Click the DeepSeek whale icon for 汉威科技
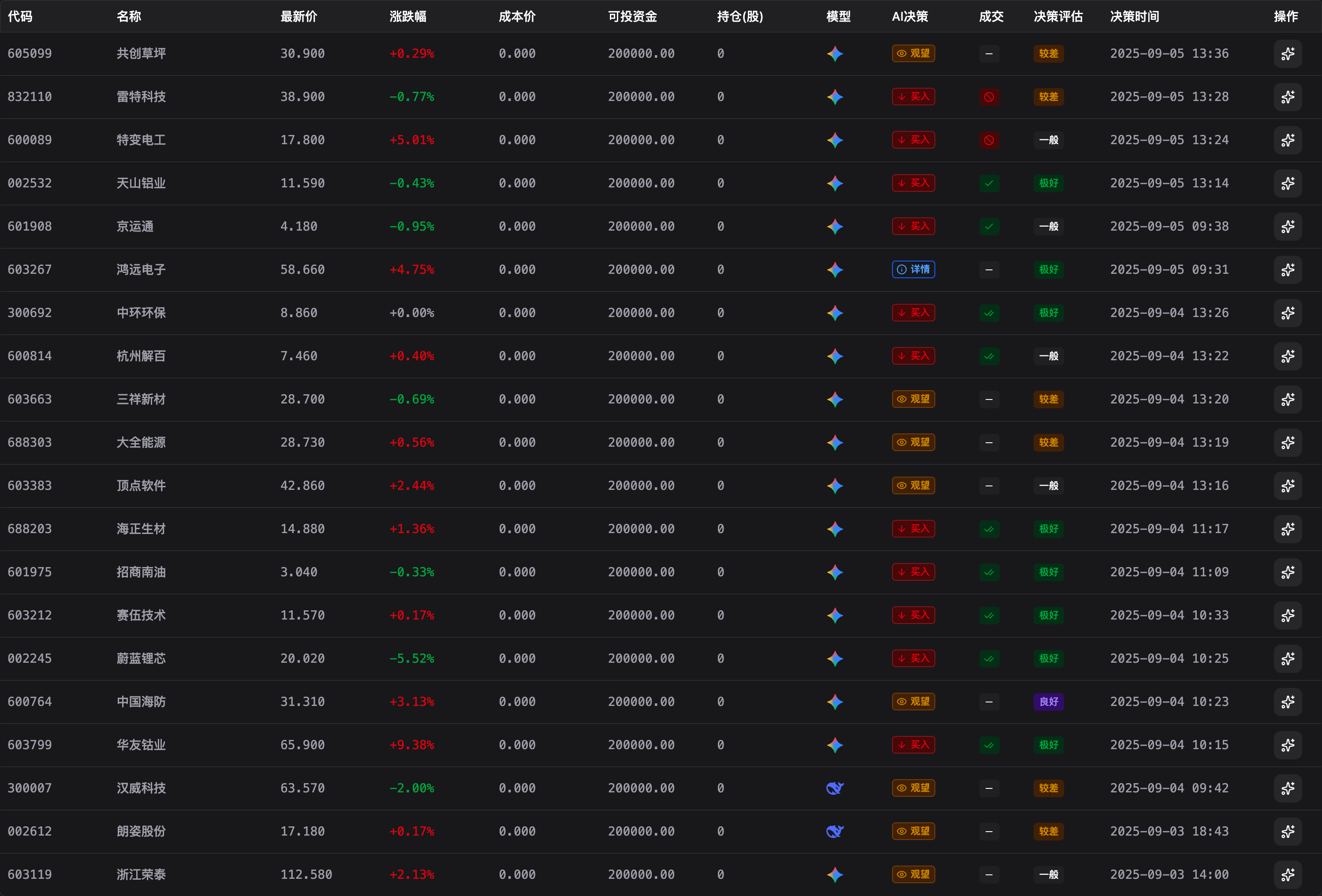Viewport: 1322px width, 896px height. point(834,788)
